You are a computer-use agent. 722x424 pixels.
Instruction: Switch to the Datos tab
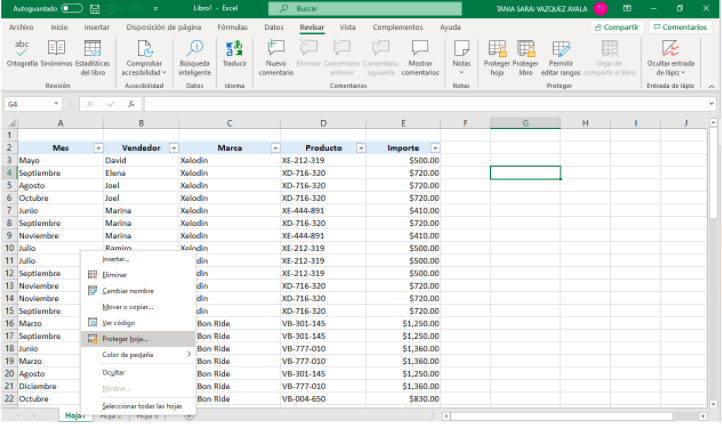pos(274,27)
